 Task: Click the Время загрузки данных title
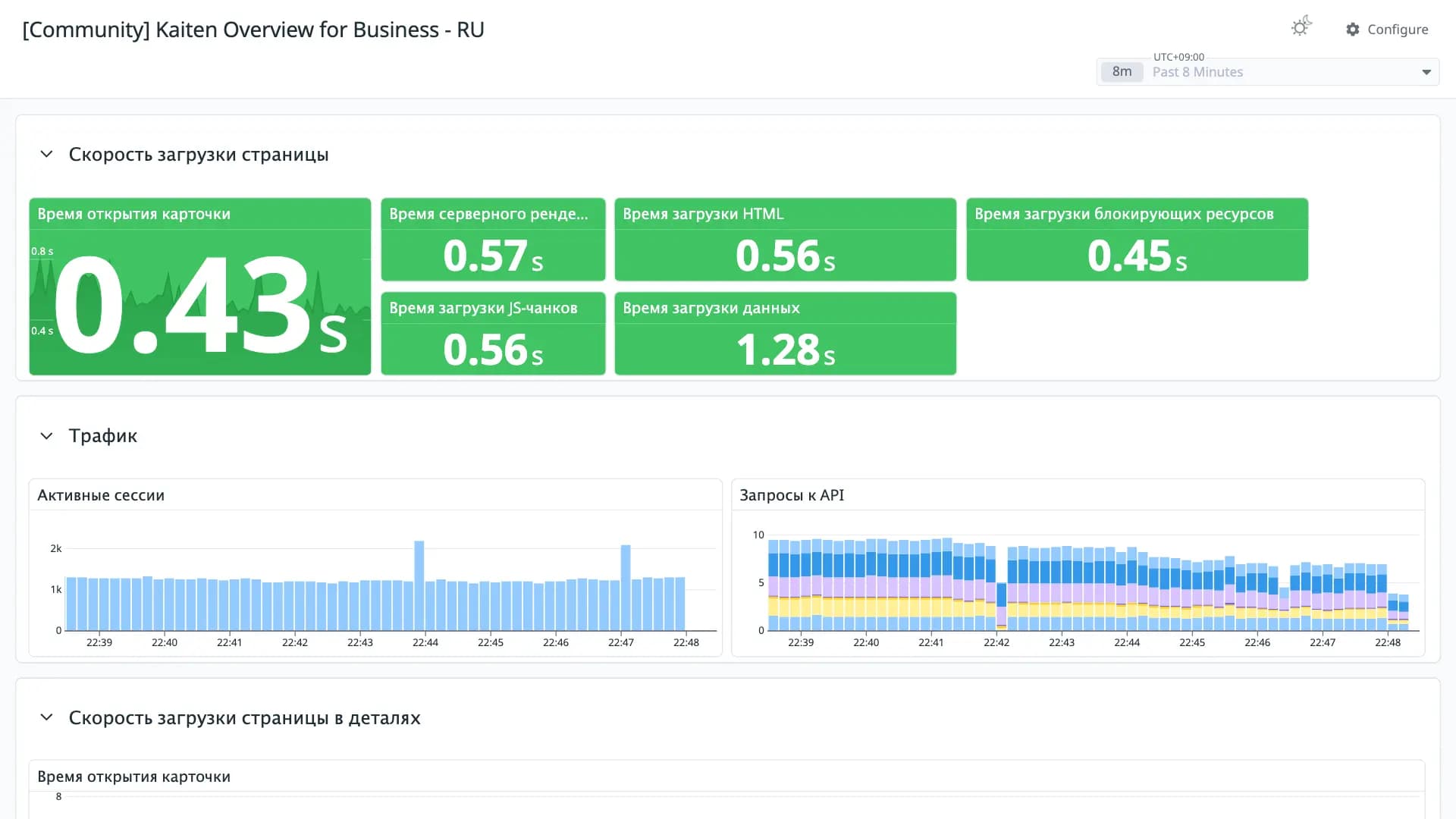[x=711, y=308]
